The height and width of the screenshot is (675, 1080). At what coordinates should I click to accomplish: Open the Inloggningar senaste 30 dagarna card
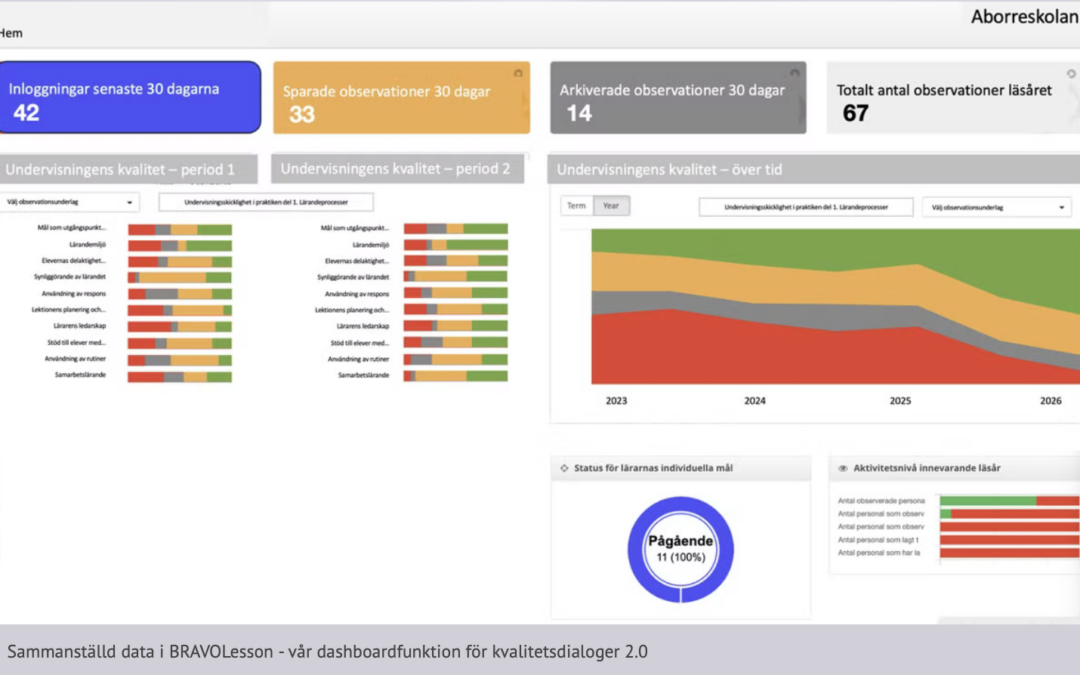click(x=130, y=98)
